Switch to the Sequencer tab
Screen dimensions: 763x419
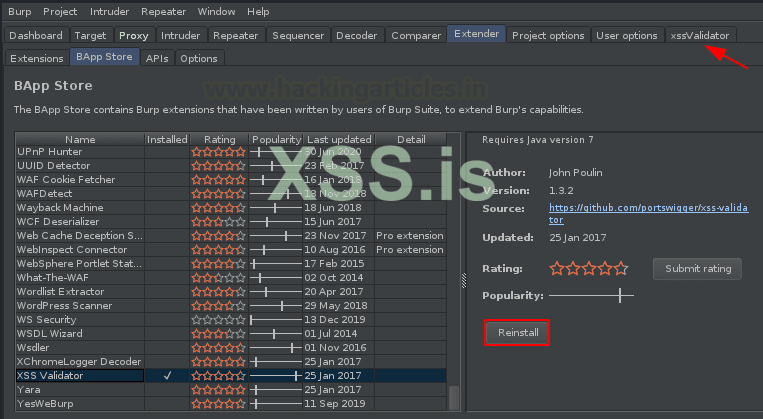pos(298,36)
